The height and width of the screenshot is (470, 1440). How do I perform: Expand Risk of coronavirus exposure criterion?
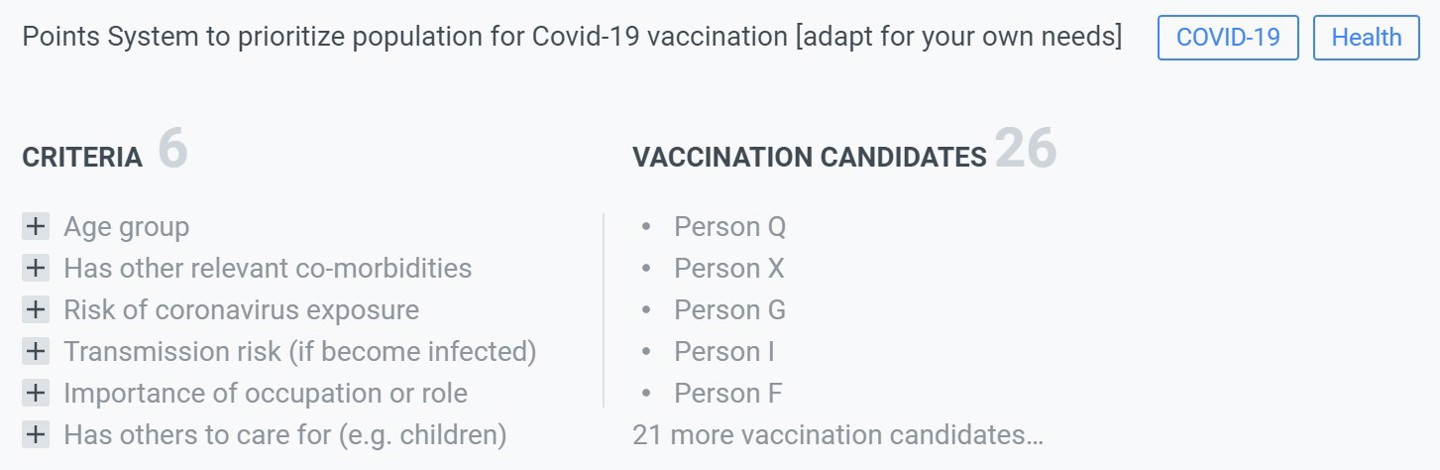click(x=35, y=310)
